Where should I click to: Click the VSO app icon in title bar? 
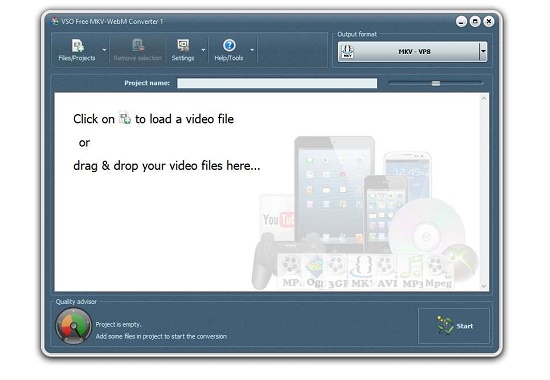click(55, 21)
